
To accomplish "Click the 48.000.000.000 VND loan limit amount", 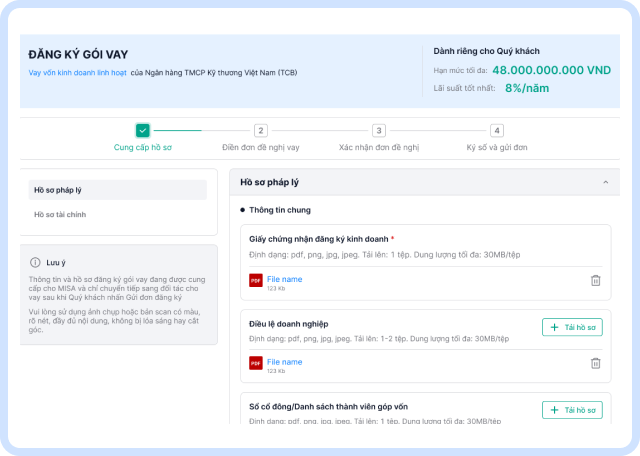I will (x=551, y=70).
